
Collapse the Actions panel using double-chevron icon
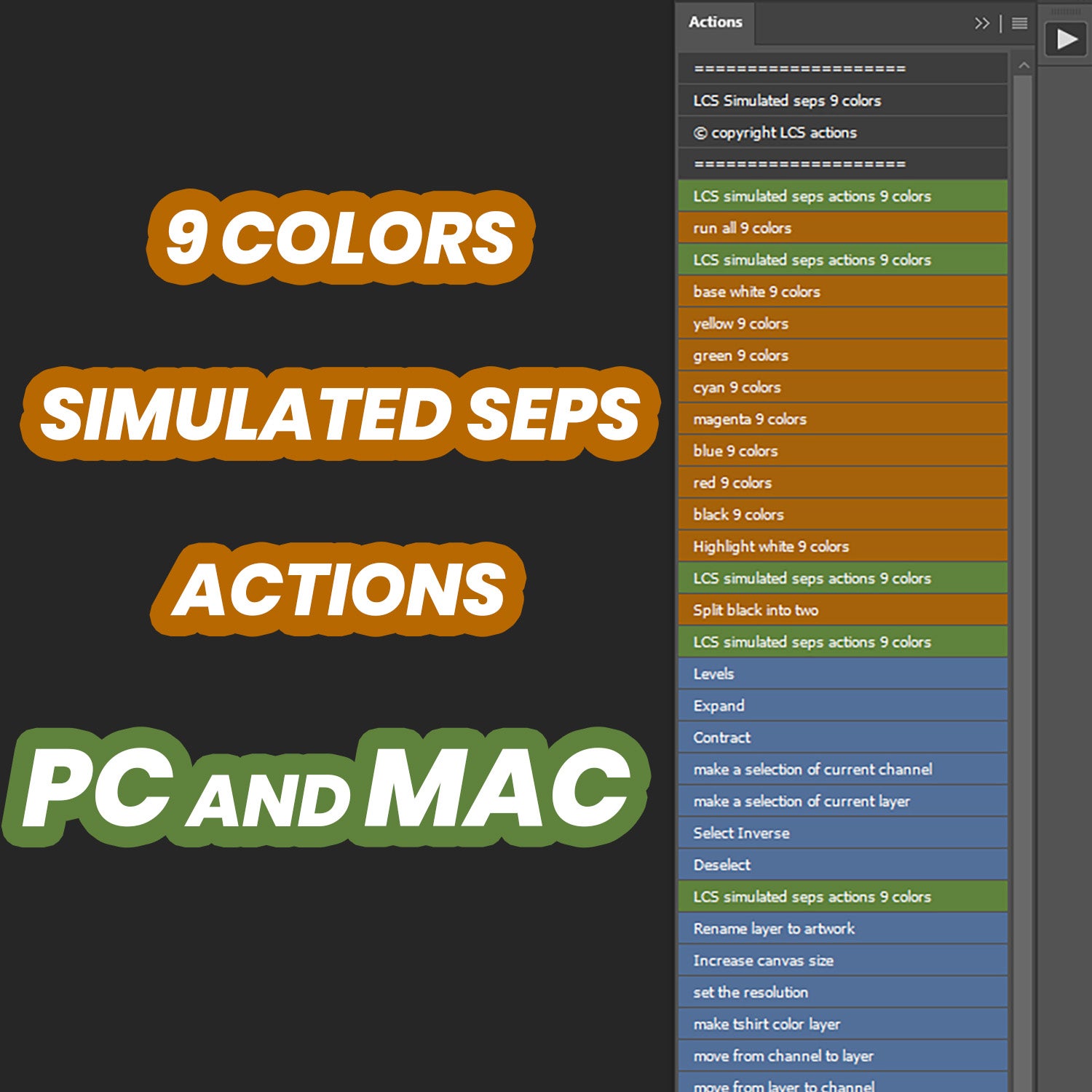[x=983, y=23]
